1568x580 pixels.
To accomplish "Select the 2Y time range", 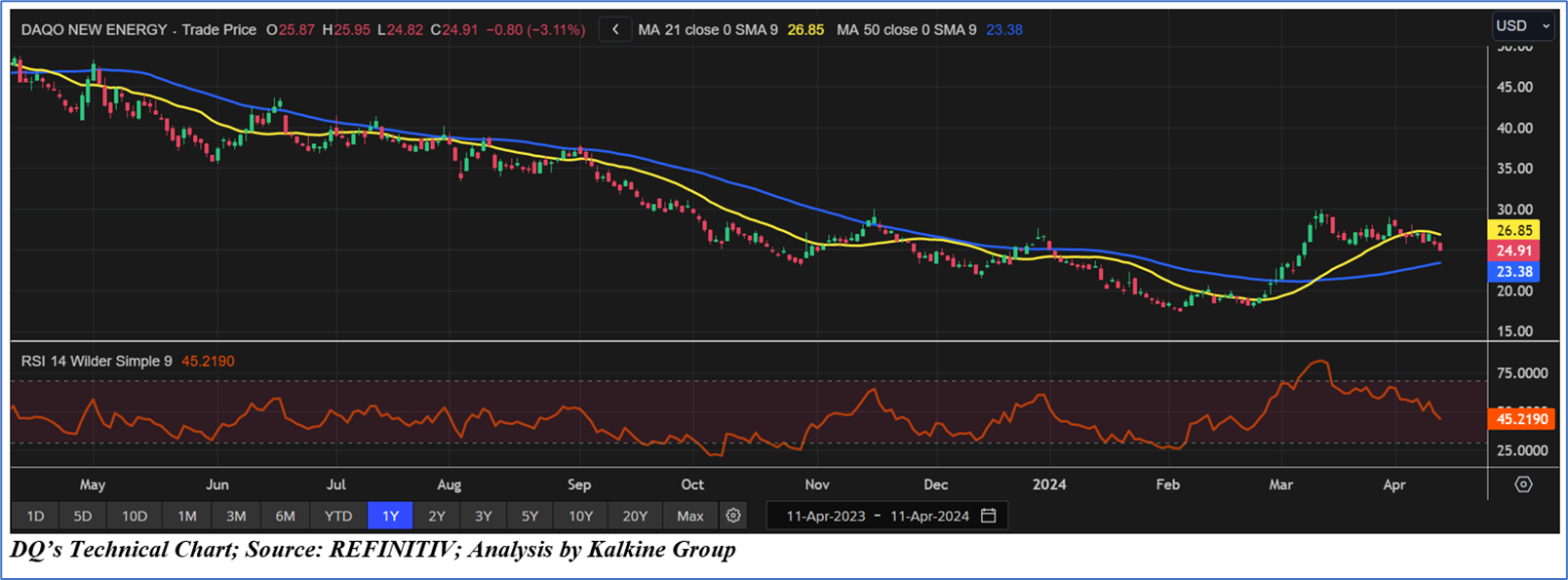I will pos(437,516).
